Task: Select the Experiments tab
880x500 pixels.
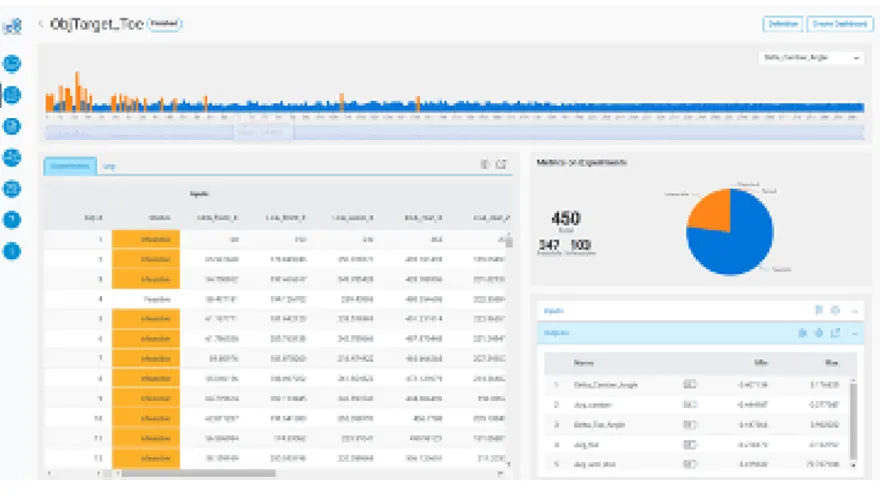Action: [x=70, y=166]
